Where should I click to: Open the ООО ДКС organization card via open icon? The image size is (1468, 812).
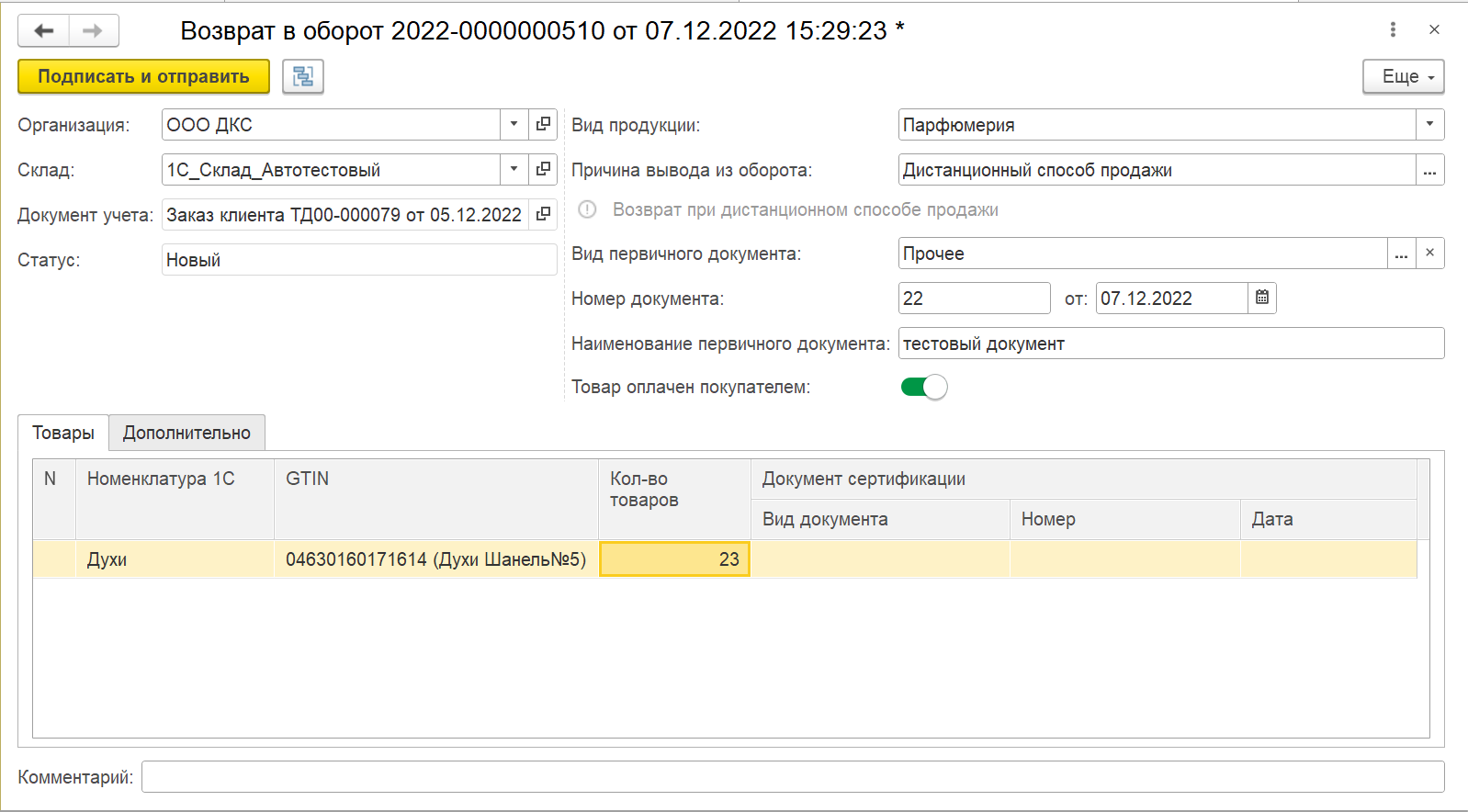click(x=543, y=124)
